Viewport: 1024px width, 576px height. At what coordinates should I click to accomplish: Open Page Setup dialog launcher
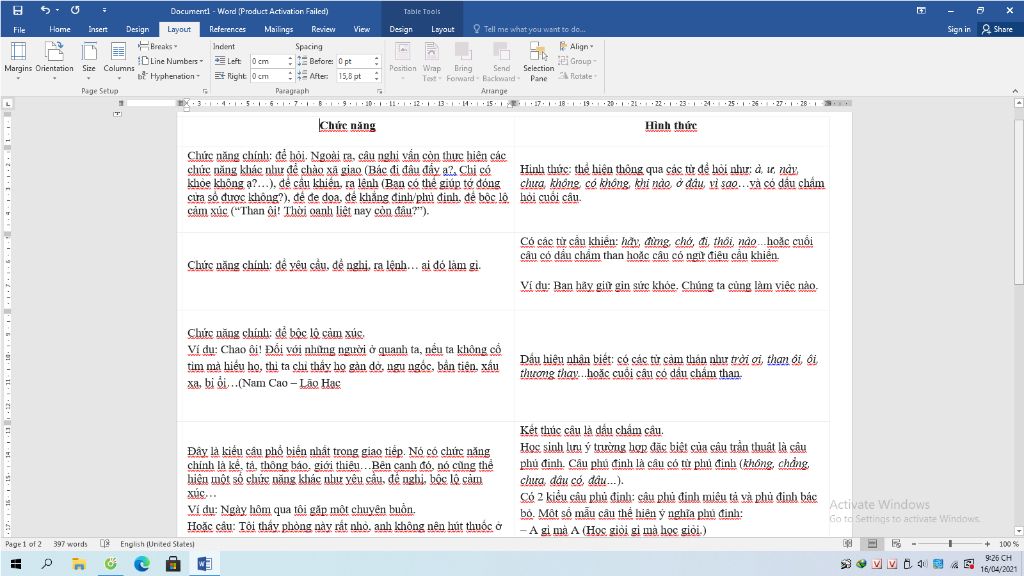204,91
